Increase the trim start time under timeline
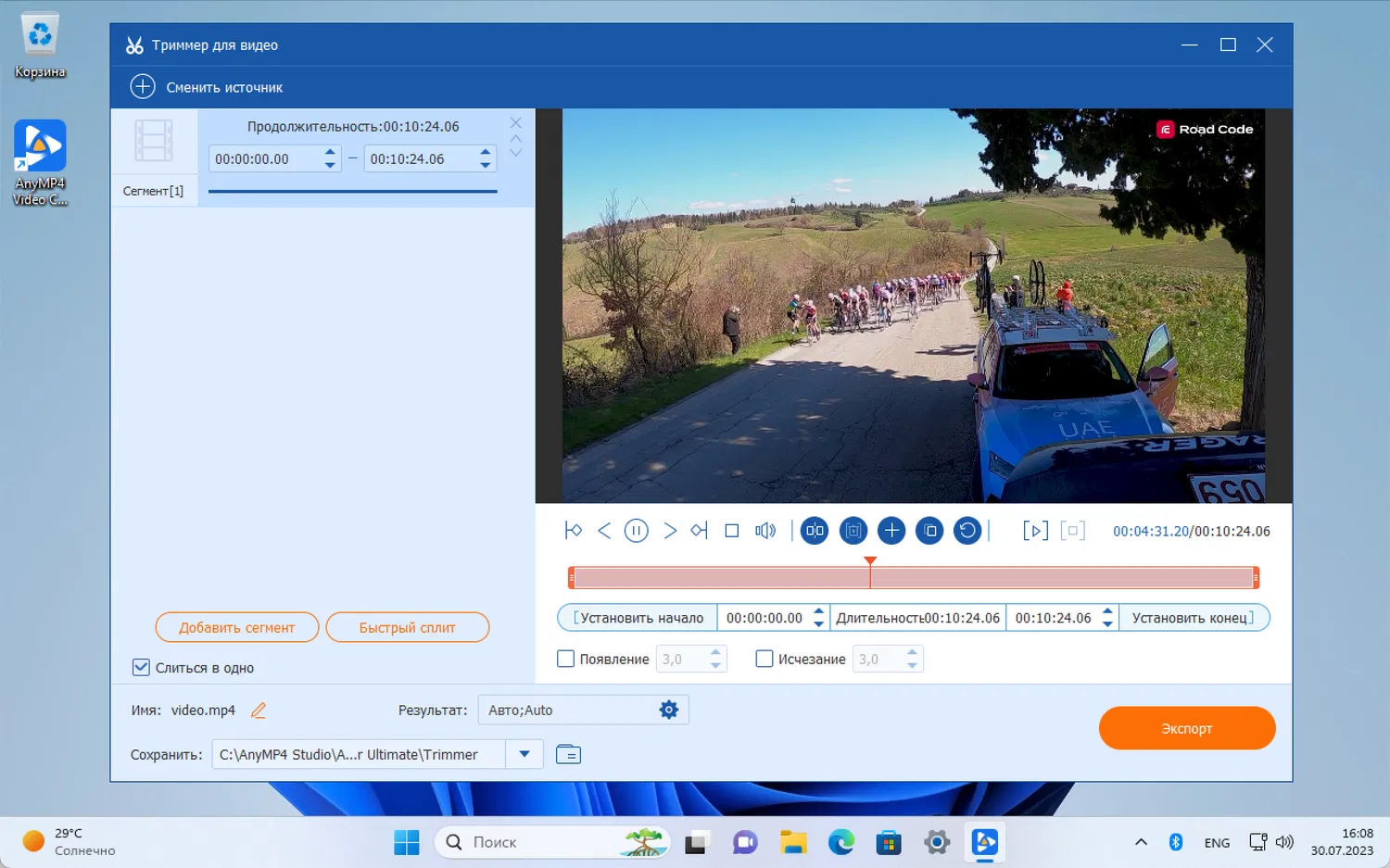The width and height of the screenshot is (1390, 868). [x=818, y=611]
